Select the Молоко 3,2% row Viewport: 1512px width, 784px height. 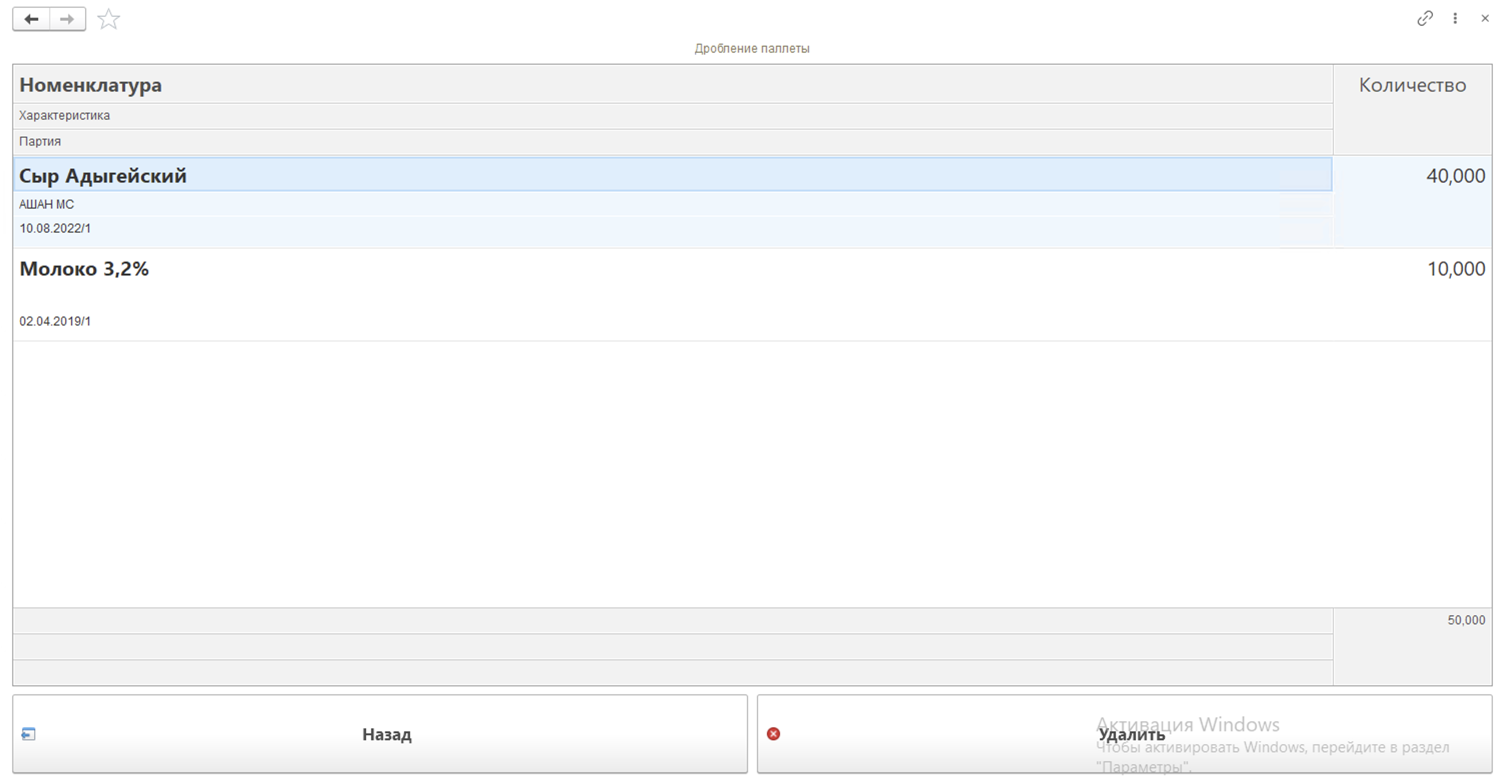(x=84, y=269)
